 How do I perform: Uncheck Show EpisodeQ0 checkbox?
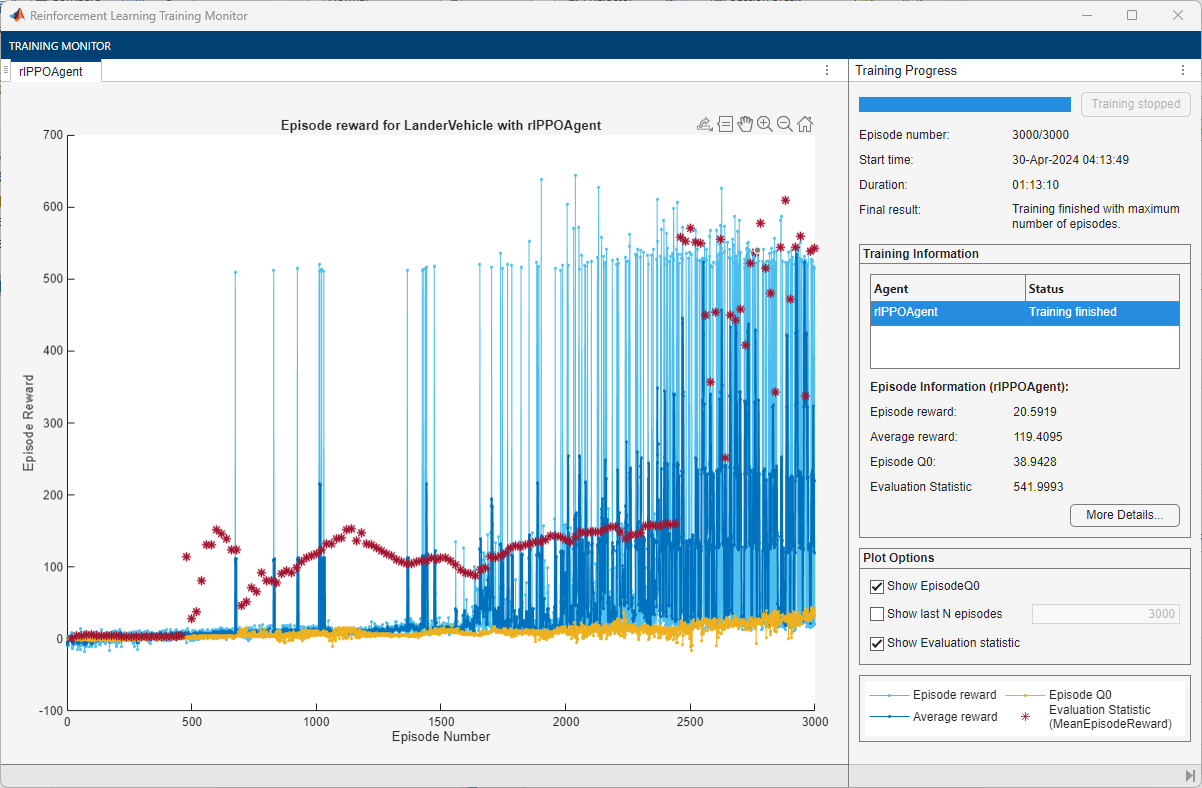tap(877, 586)
